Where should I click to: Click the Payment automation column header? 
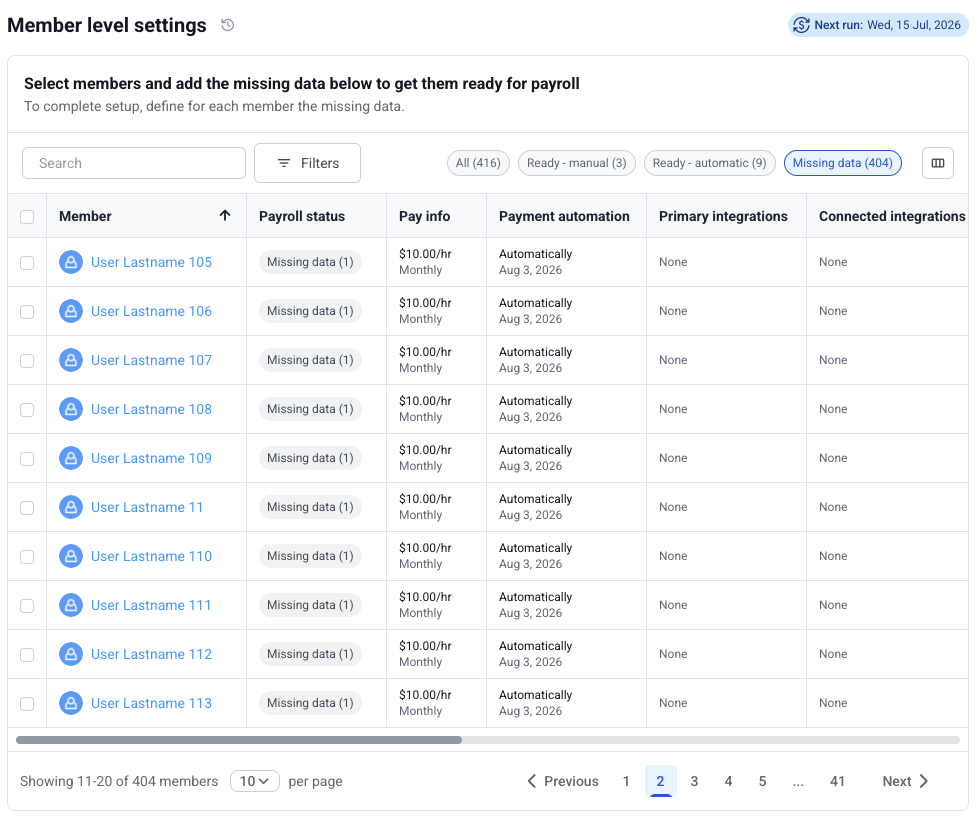point(564,216)
